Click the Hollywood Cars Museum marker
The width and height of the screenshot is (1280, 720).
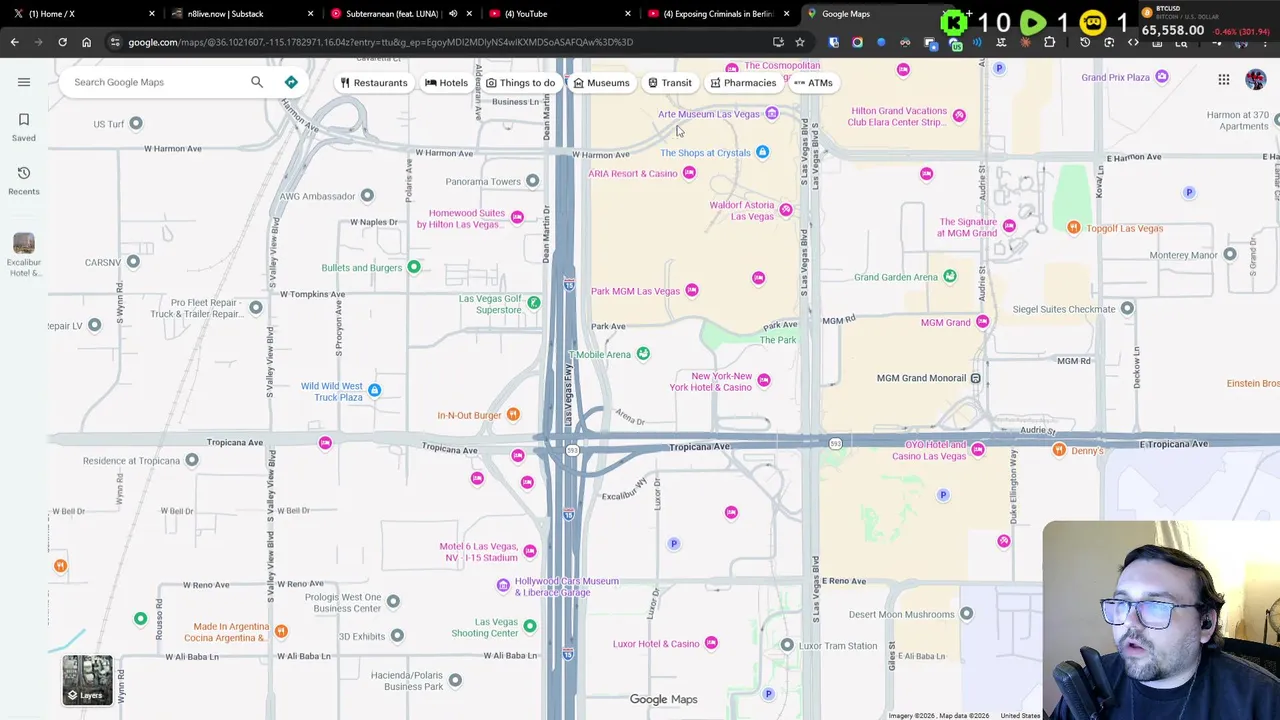[503, 585]
